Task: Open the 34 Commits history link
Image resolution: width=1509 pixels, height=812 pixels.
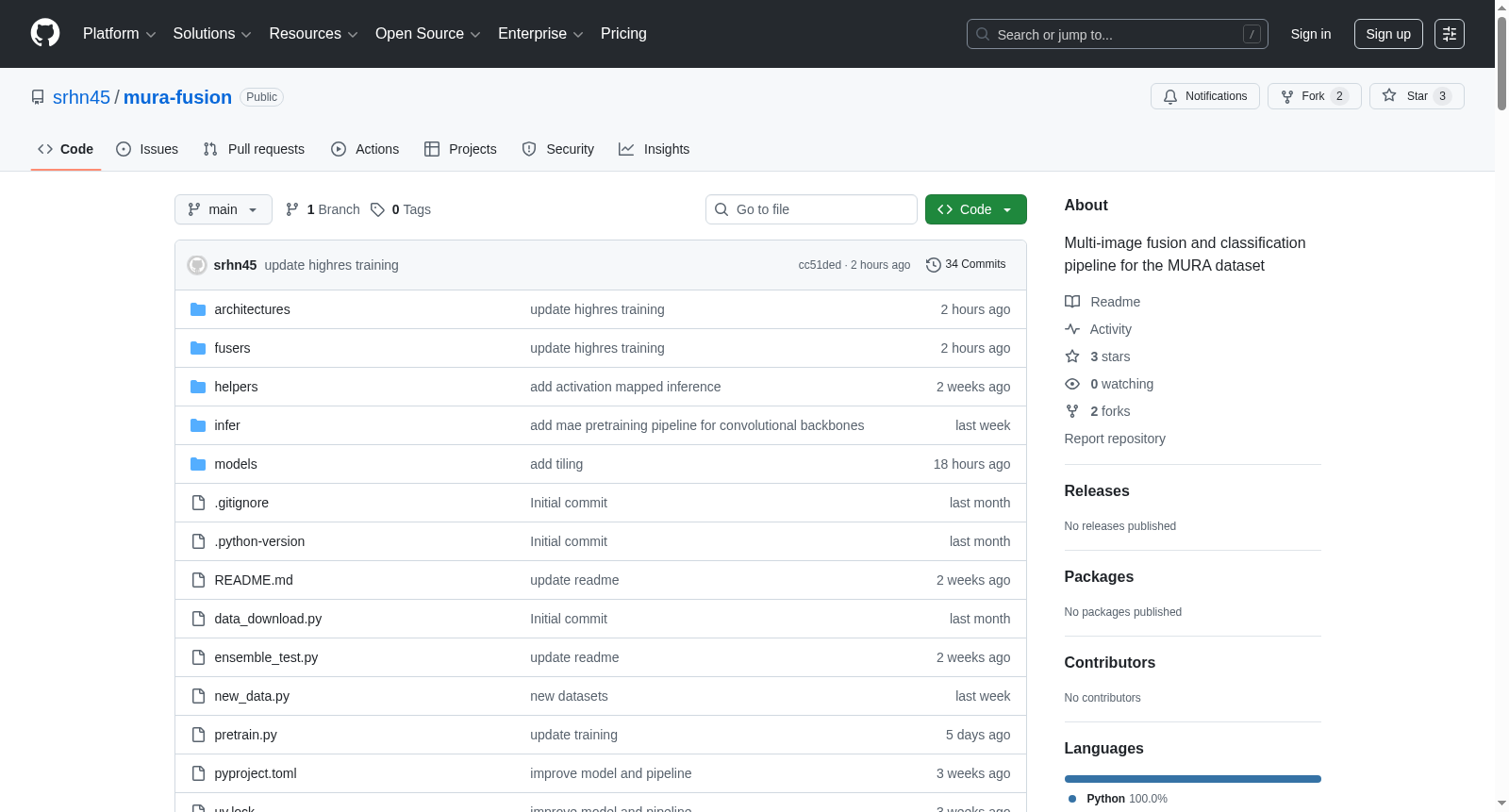Action: pyautogui.click(x=967, y=265)
